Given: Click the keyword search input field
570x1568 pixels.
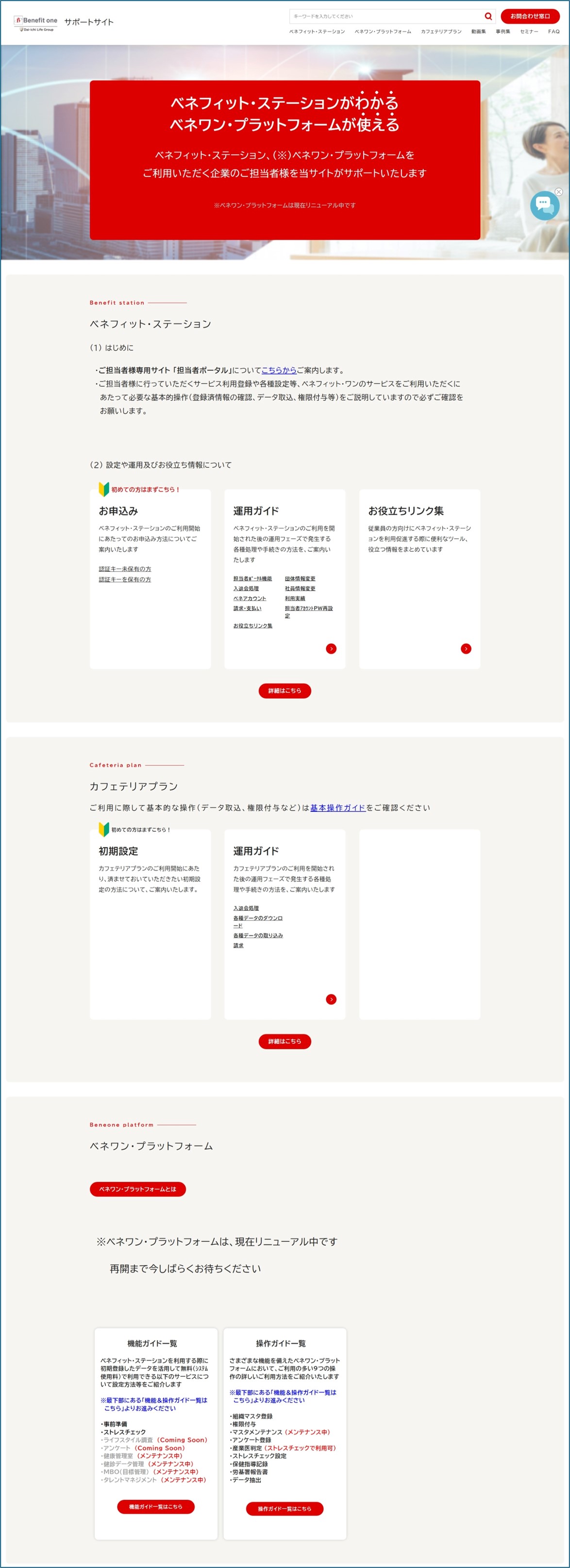Looking at the screenshot, I should pos(386,17).
